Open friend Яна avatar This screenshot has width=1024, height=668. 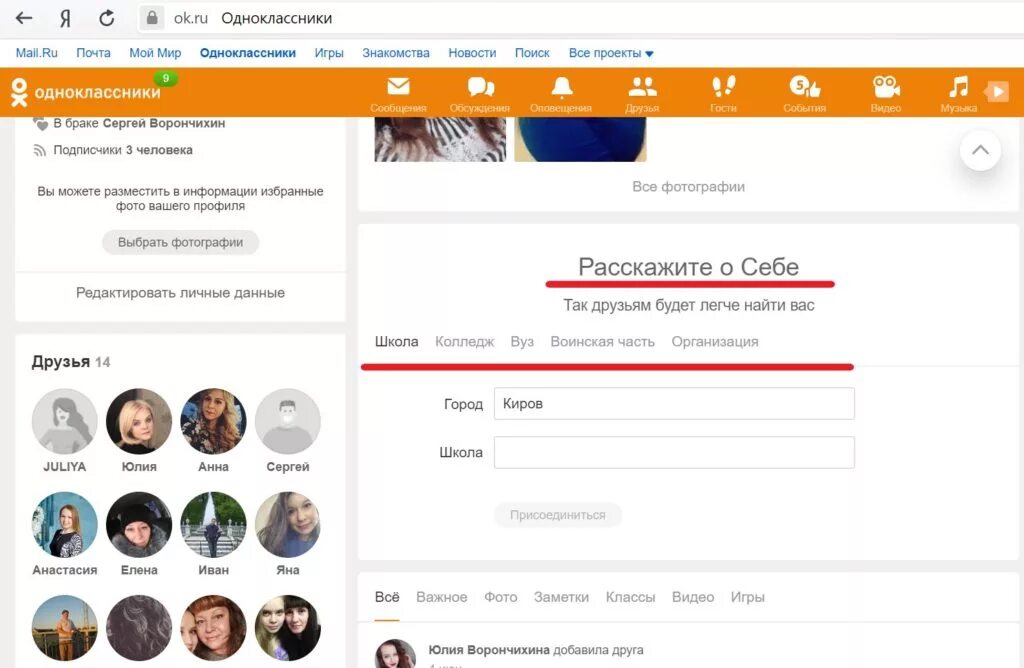click(288, 524)
